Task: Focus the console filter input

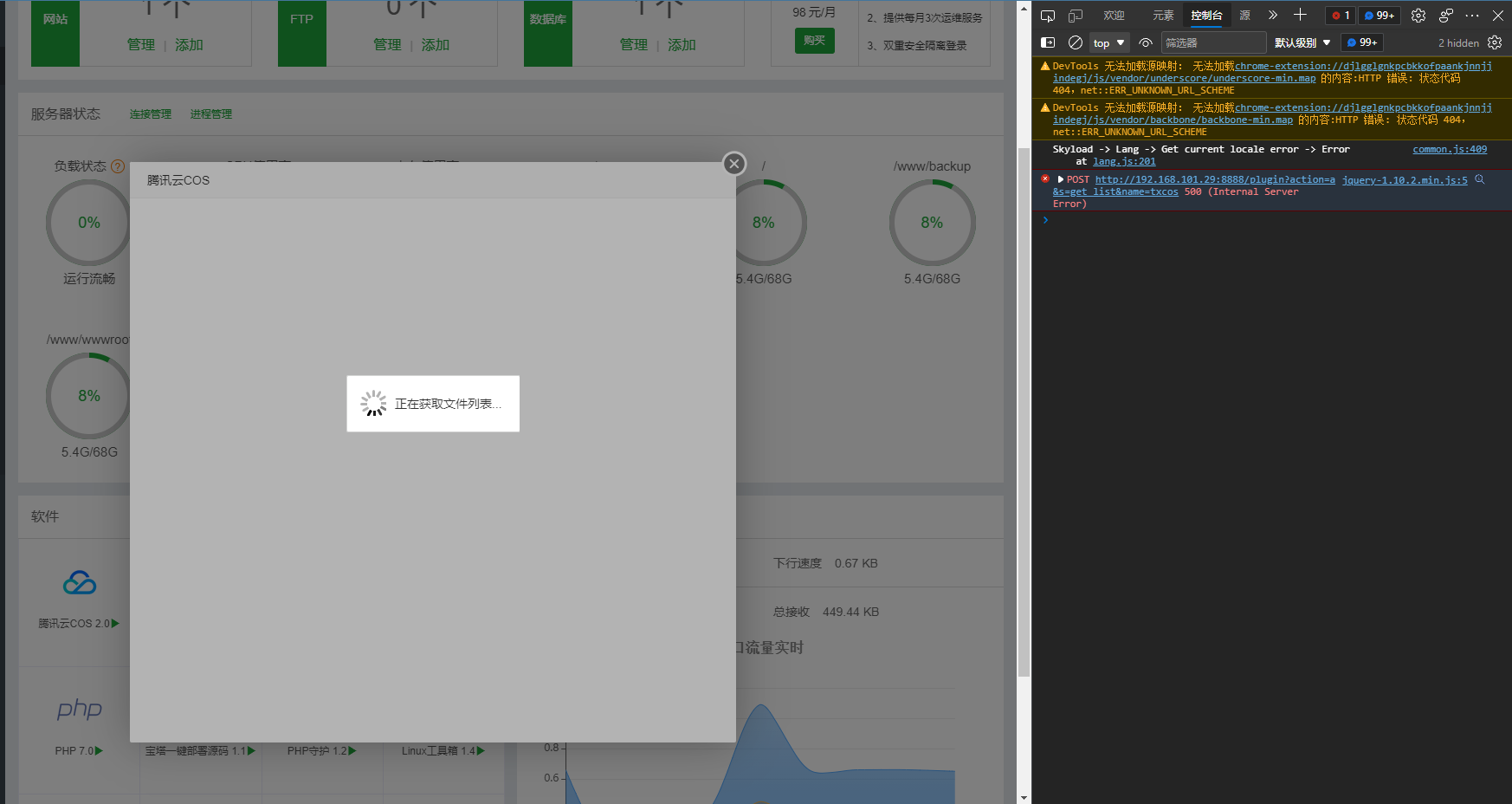Action: click(x=1213, y=42)
